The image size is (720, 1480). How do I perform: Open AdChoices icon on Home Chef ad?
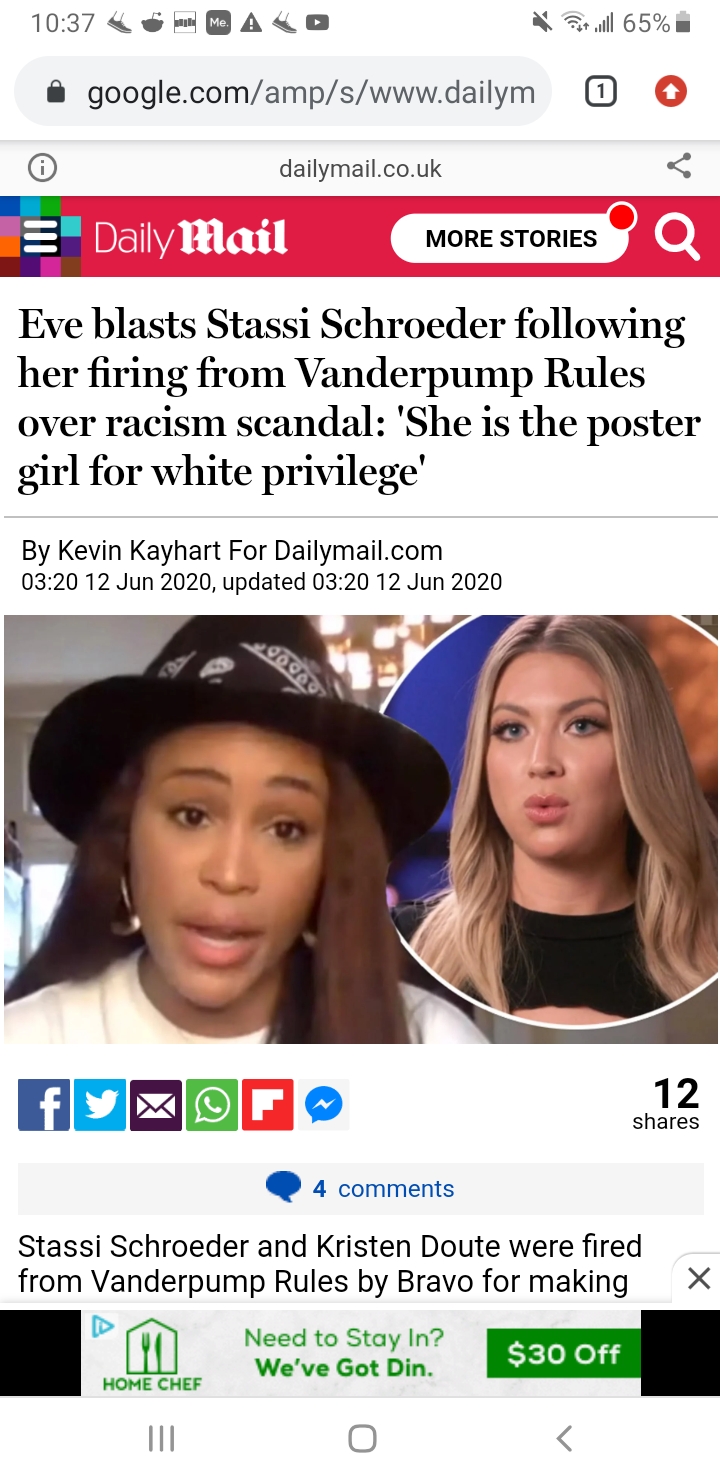coord(101,1327)
